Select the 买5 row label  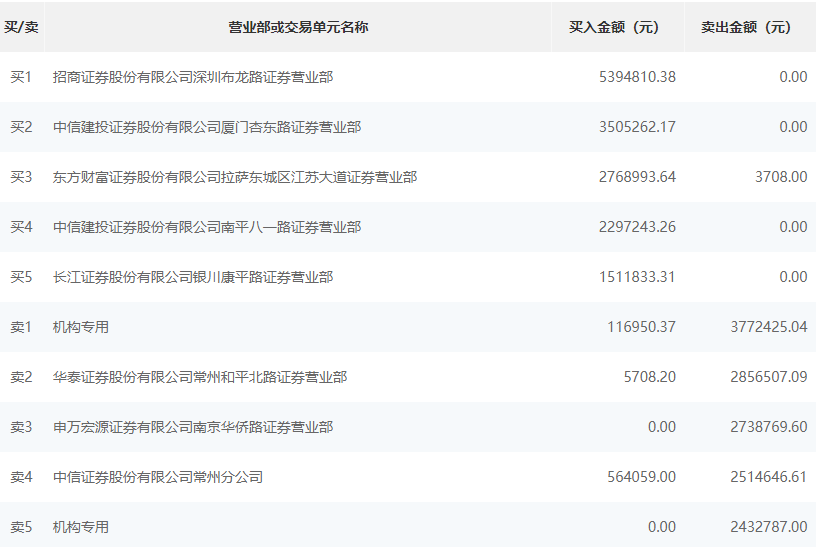point(21,277)
